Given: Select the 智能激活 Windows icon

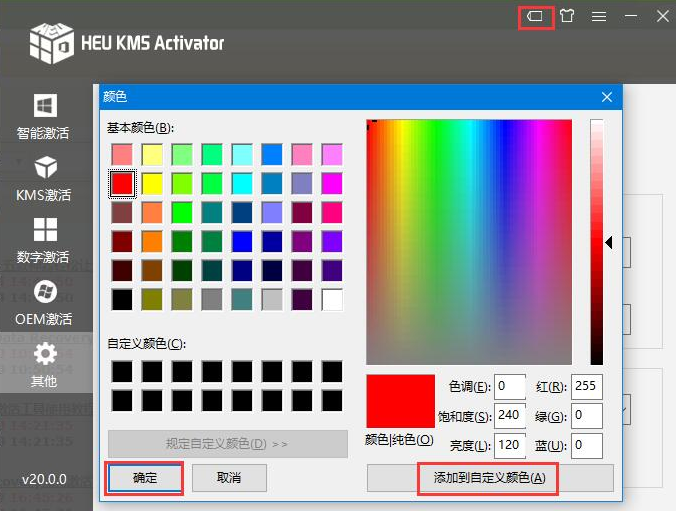Looking at the screenshot, I should 45,106.
